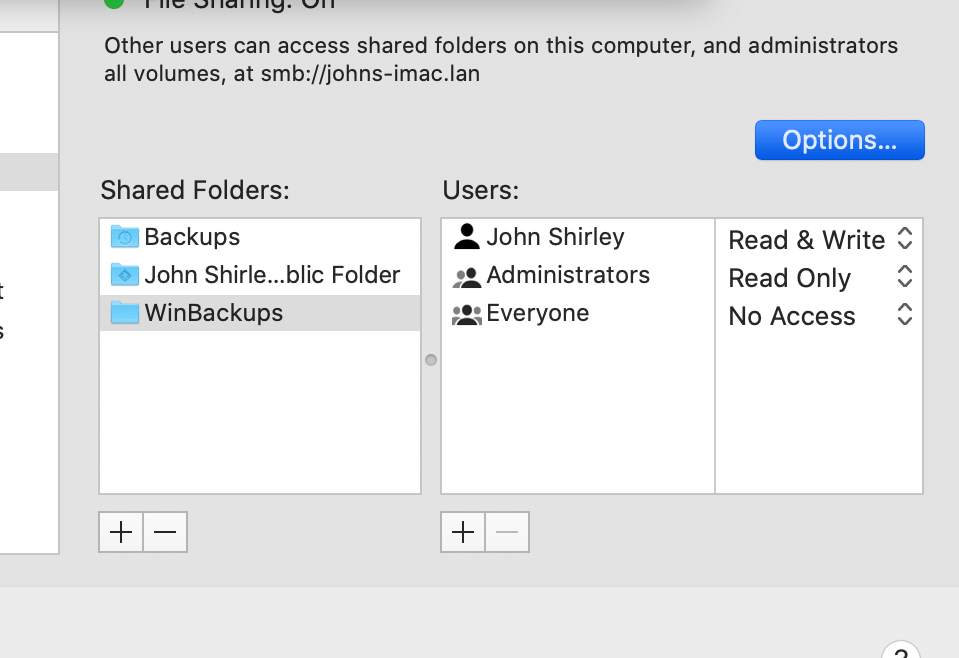Image resolution: width=959 pixels, height=658 pixels.
Task: Click the Backups folder icon
Action: click(124, 237)
